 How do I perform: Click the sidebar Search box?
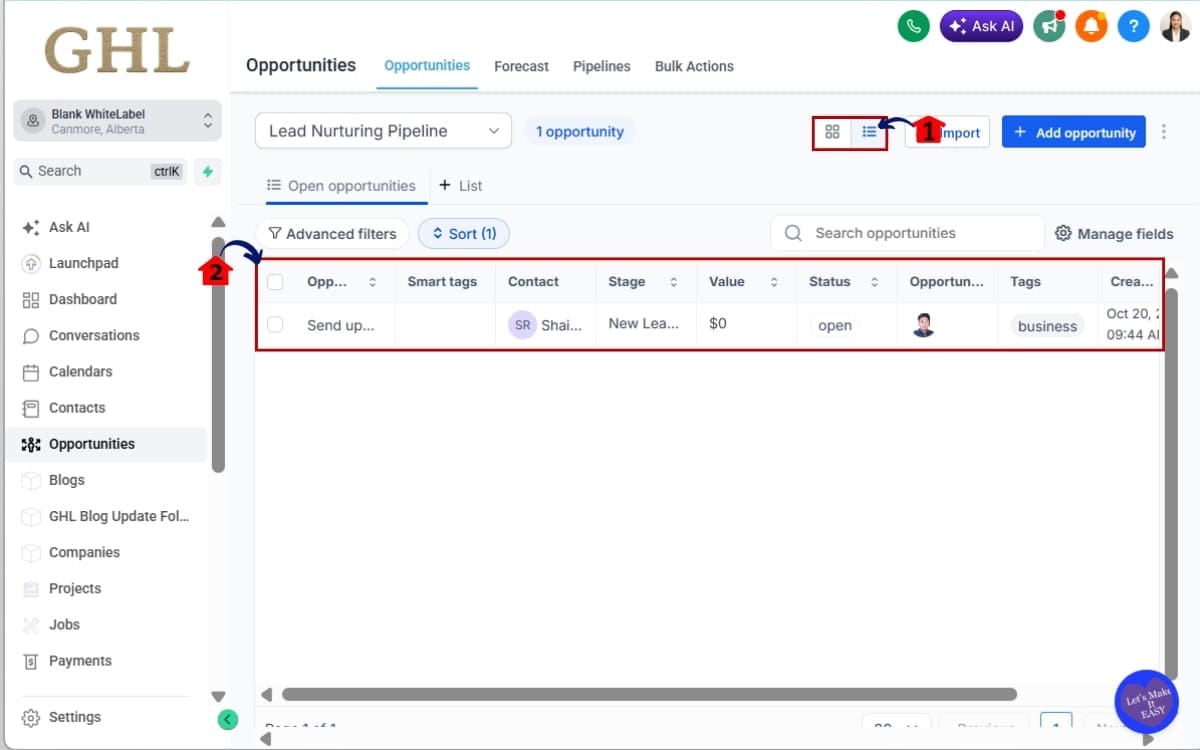[x=100, y=171]
